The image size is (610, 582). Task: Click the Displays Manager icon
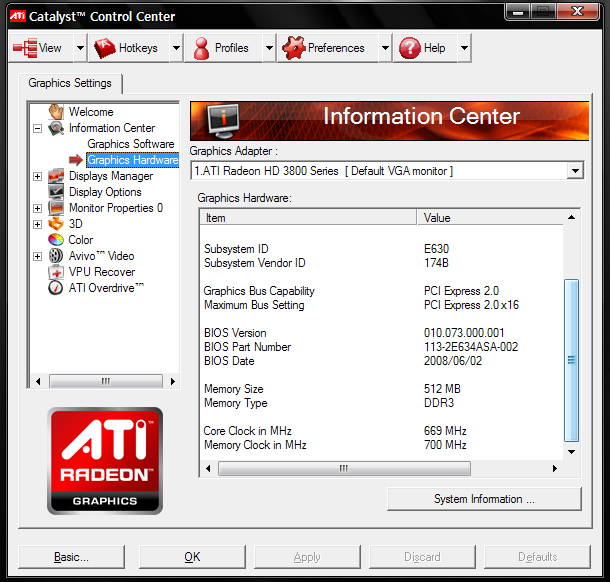click(56, 176)
